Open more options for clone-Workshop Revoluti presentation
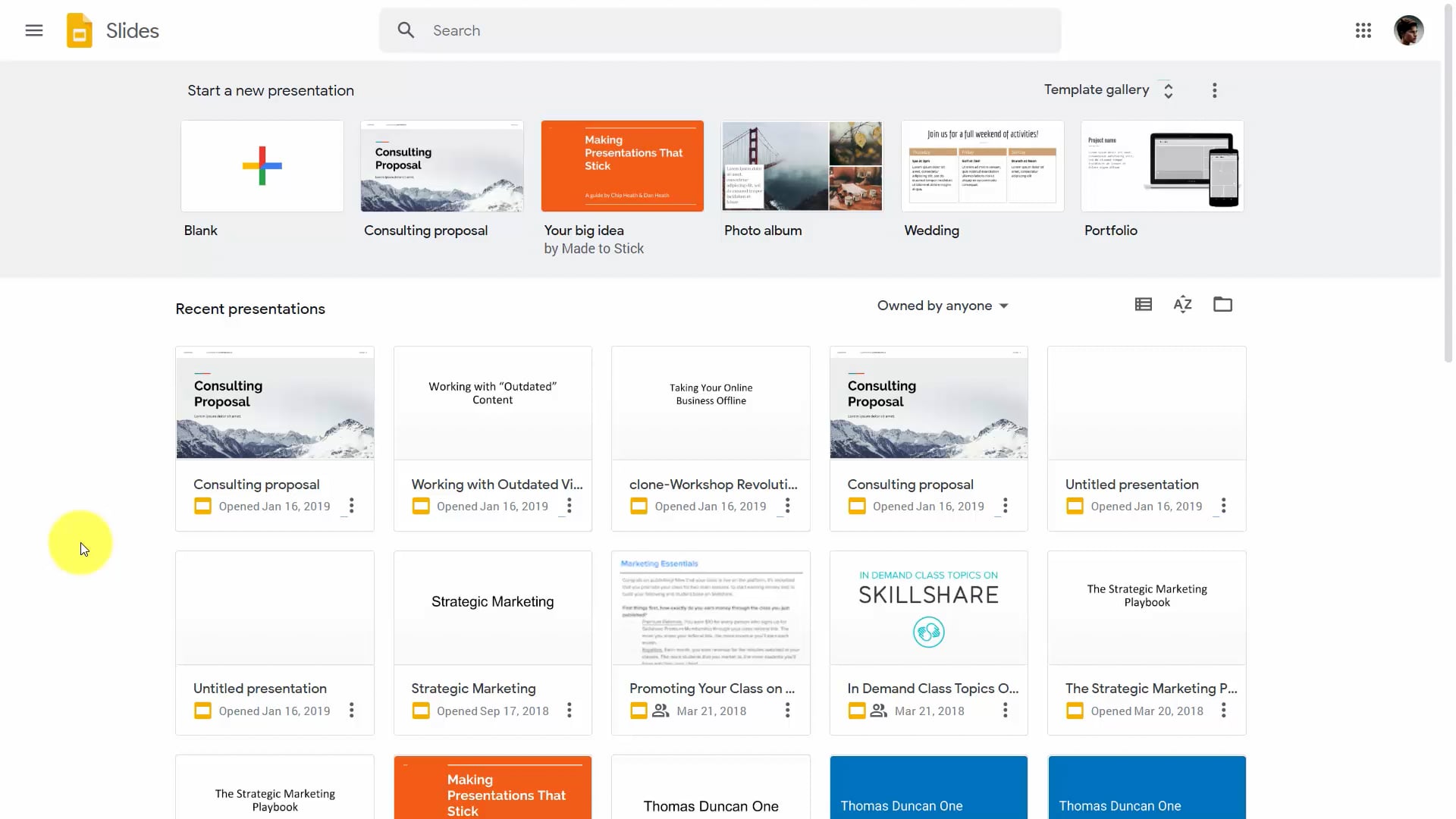The image size is (1456, 819). 787,506
